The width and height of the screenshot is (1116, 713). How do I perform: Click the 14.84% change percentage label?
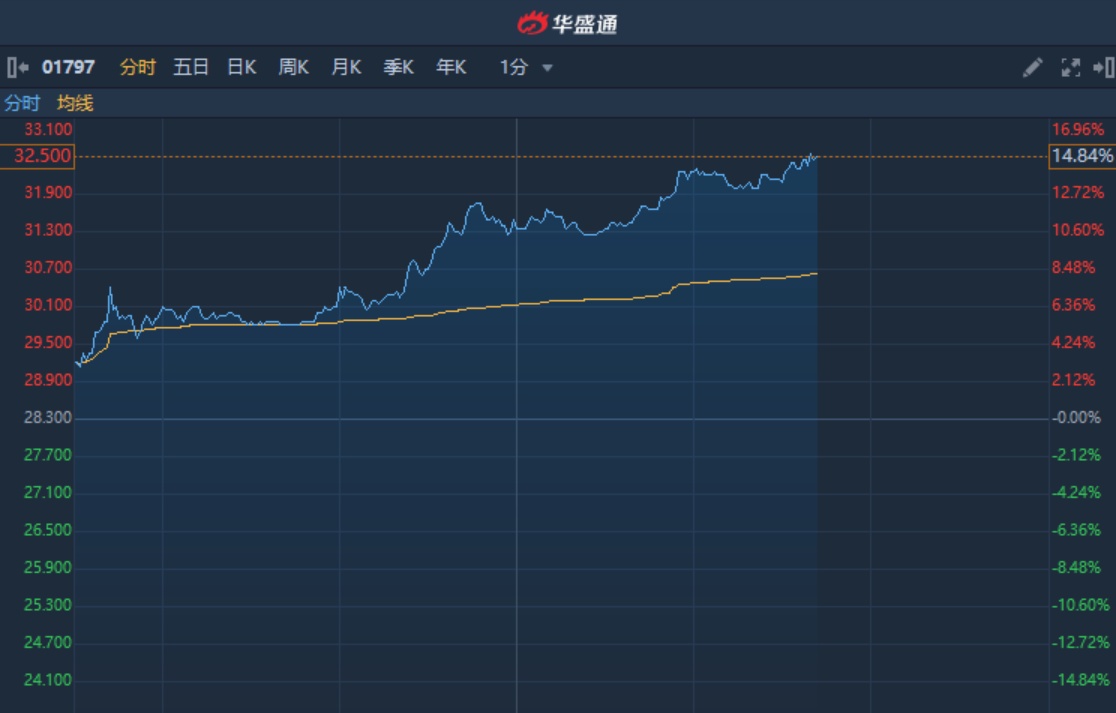1081,156
